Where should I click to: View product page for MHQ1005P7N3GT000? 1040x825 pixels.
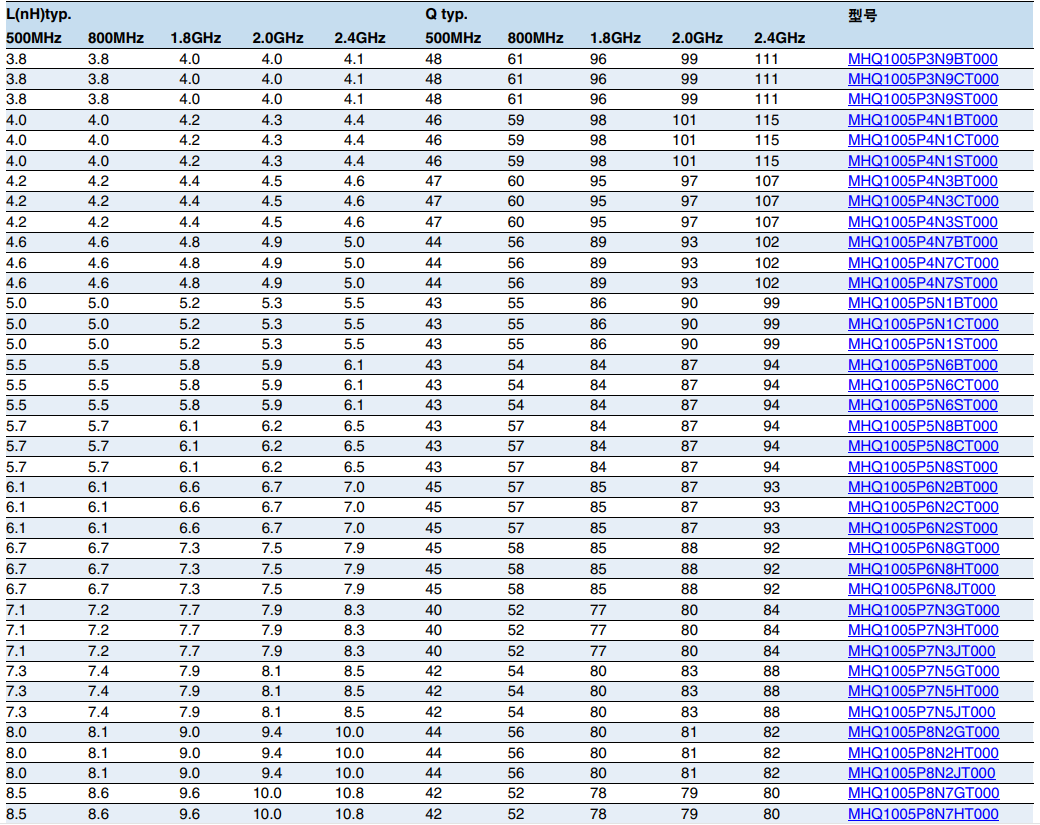[x=923, y=611]
